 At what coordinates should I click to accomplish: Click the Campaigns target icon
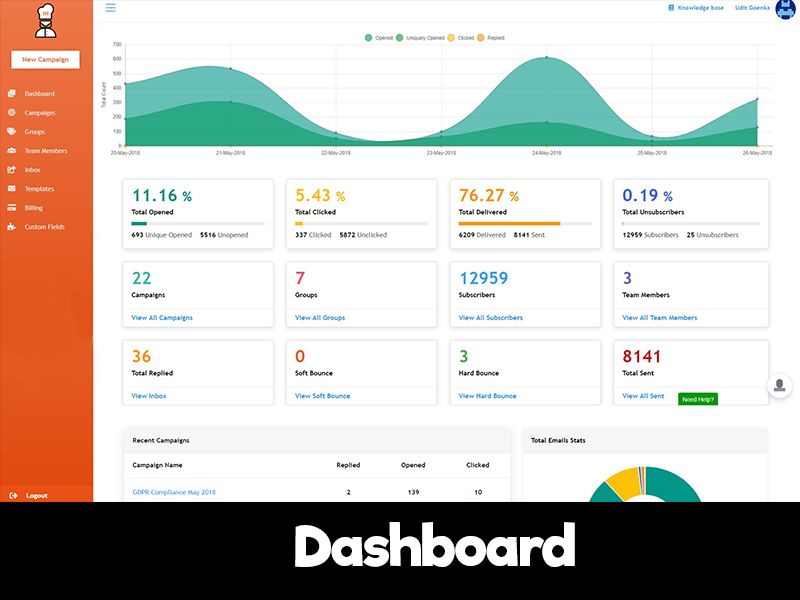click(x=12, y=112)
